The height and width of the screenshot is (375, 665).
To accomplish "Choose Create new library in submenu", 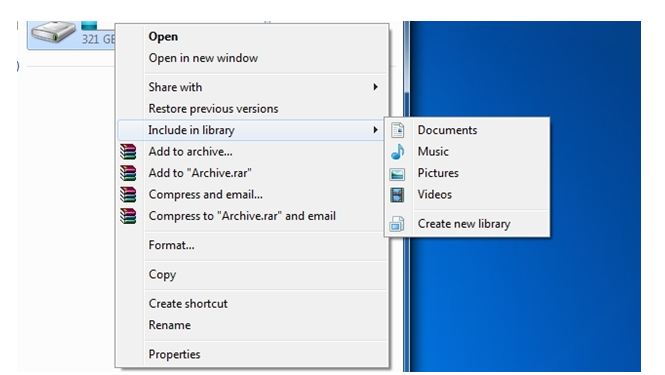I will (x=464, y=224).
